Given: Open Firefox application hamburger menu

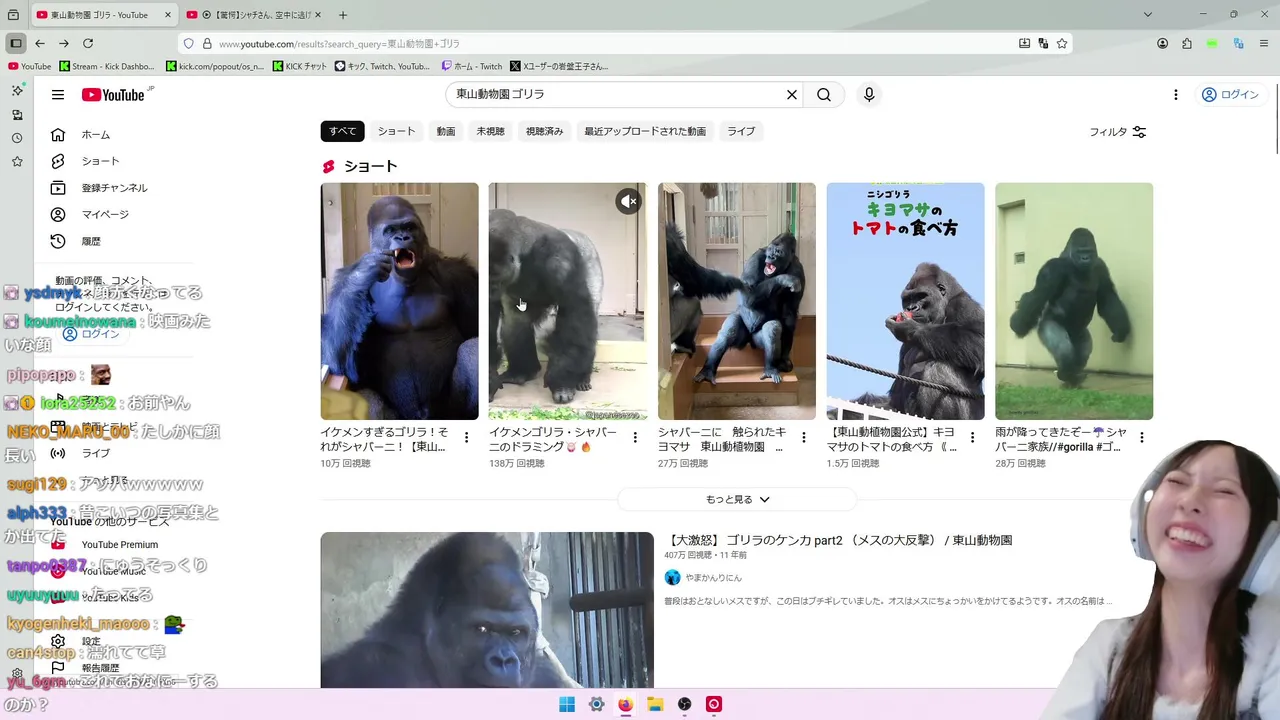Looking at the screenshot, I should [x=1263, y=44].
